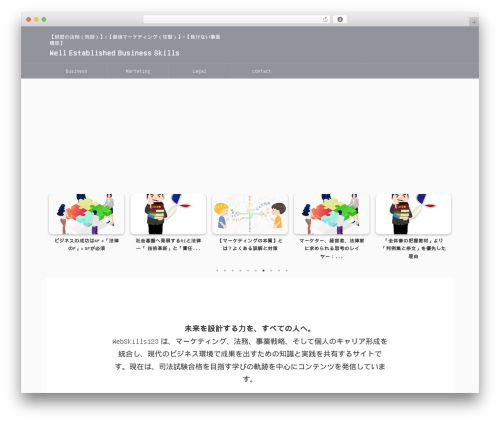Click the Japanese tagline above the site title
This screenshot has height=423, width=500.
pyautogui.click(x=135, y=40)
